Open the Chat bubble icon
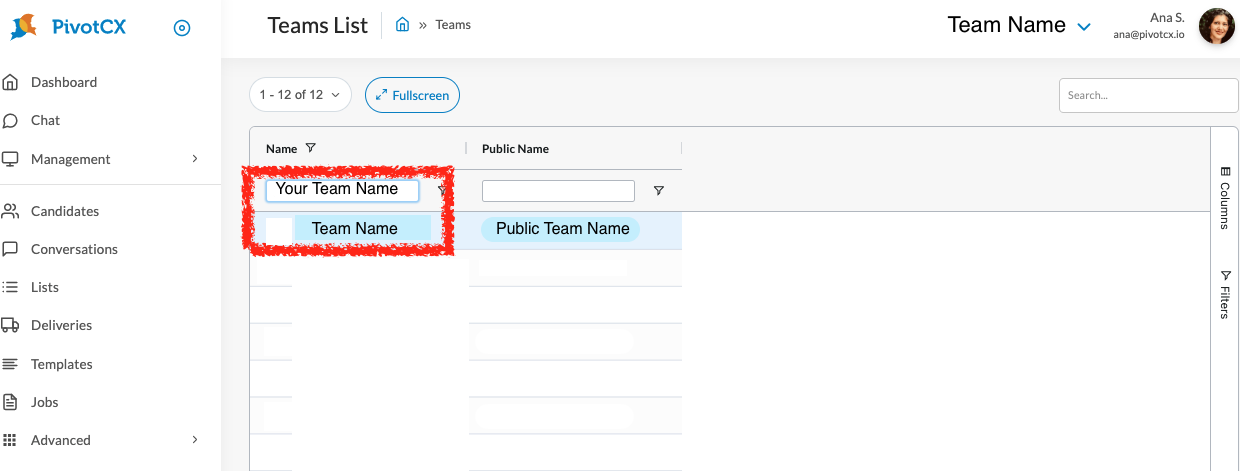This screenshot has width=1240, height=471. (x=11, y=120)
